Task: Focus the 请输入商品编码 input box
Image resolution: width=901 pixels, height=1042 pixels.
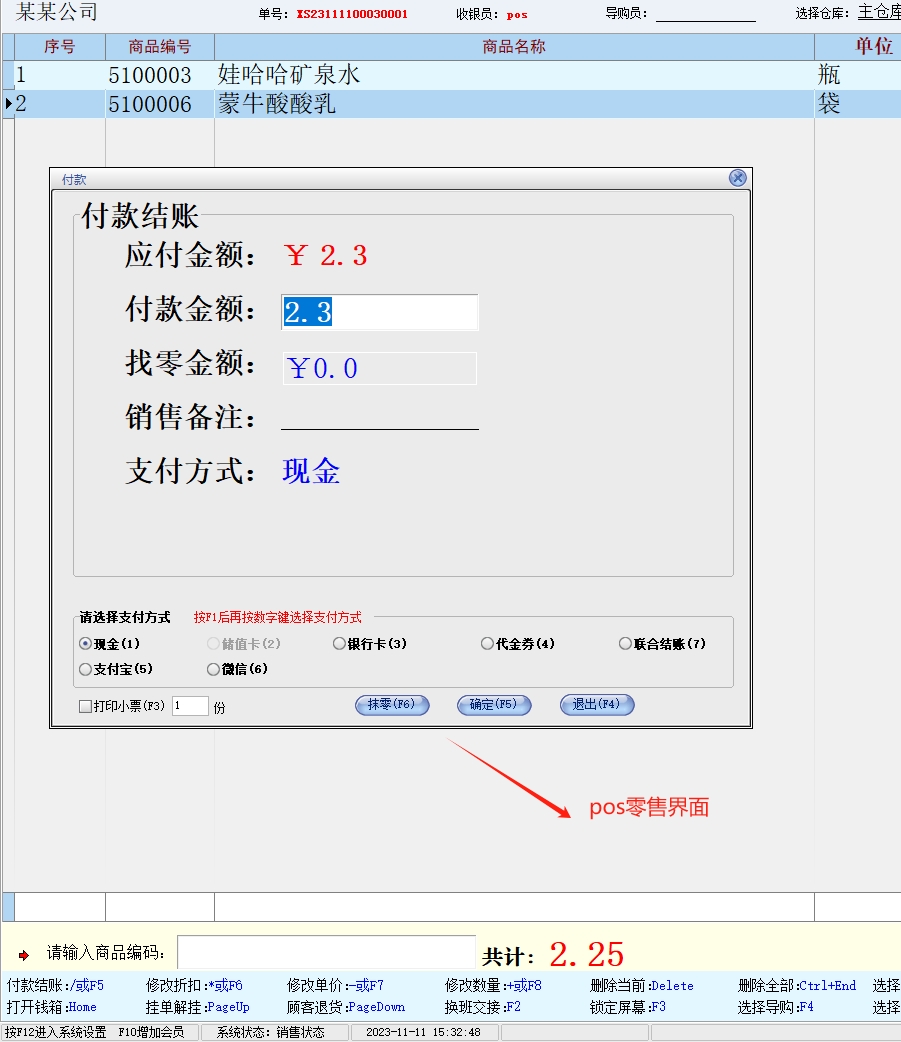Action: [326, 953]
